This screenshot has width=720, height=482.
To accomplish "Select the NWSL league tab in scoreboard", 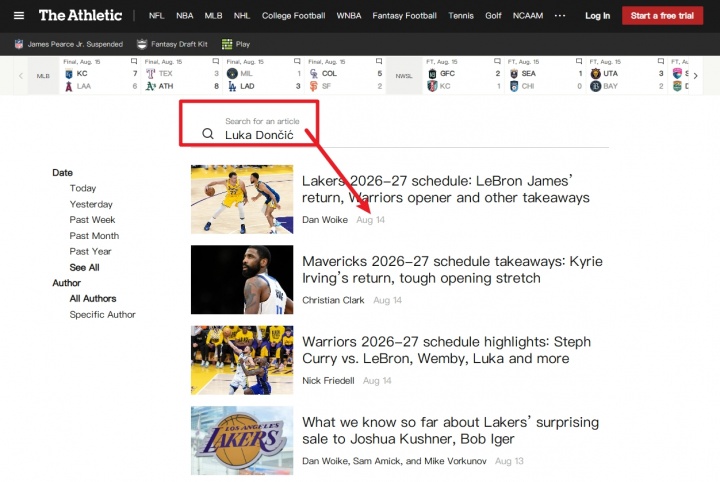I will [404, 76].
